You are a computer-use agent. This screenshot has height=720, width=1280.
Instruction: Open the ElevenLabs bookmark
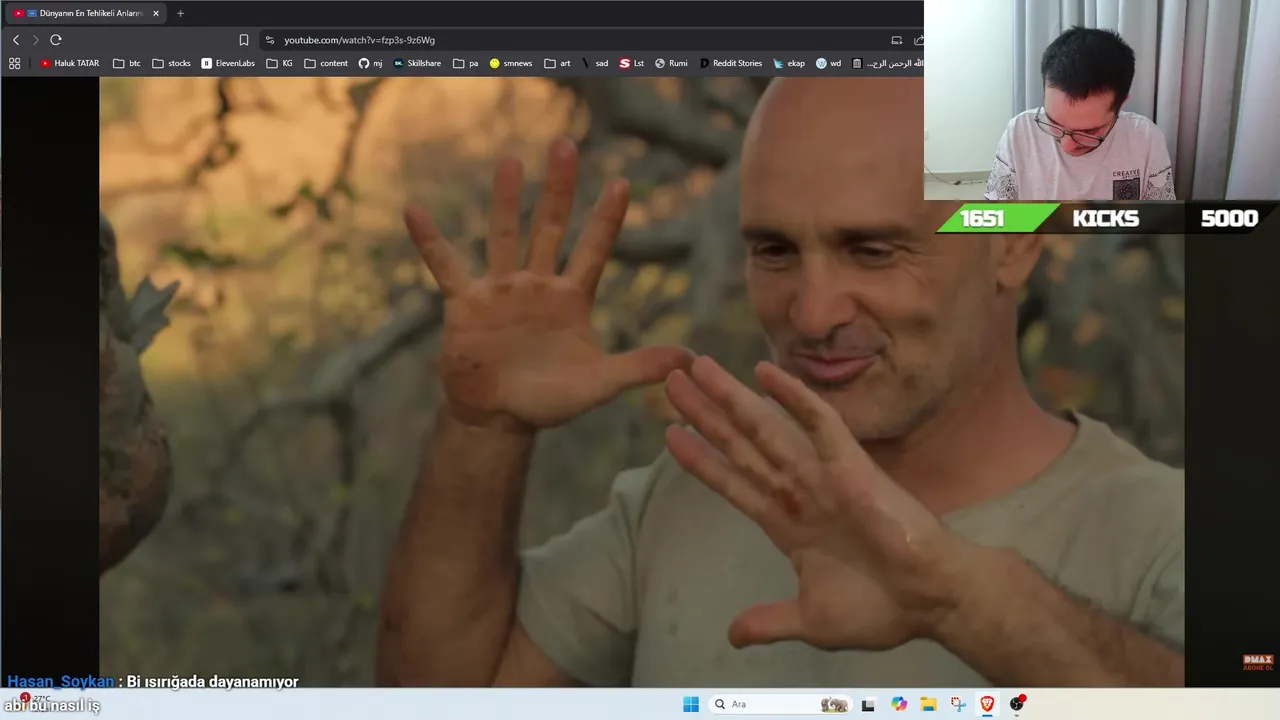(228, 63)
